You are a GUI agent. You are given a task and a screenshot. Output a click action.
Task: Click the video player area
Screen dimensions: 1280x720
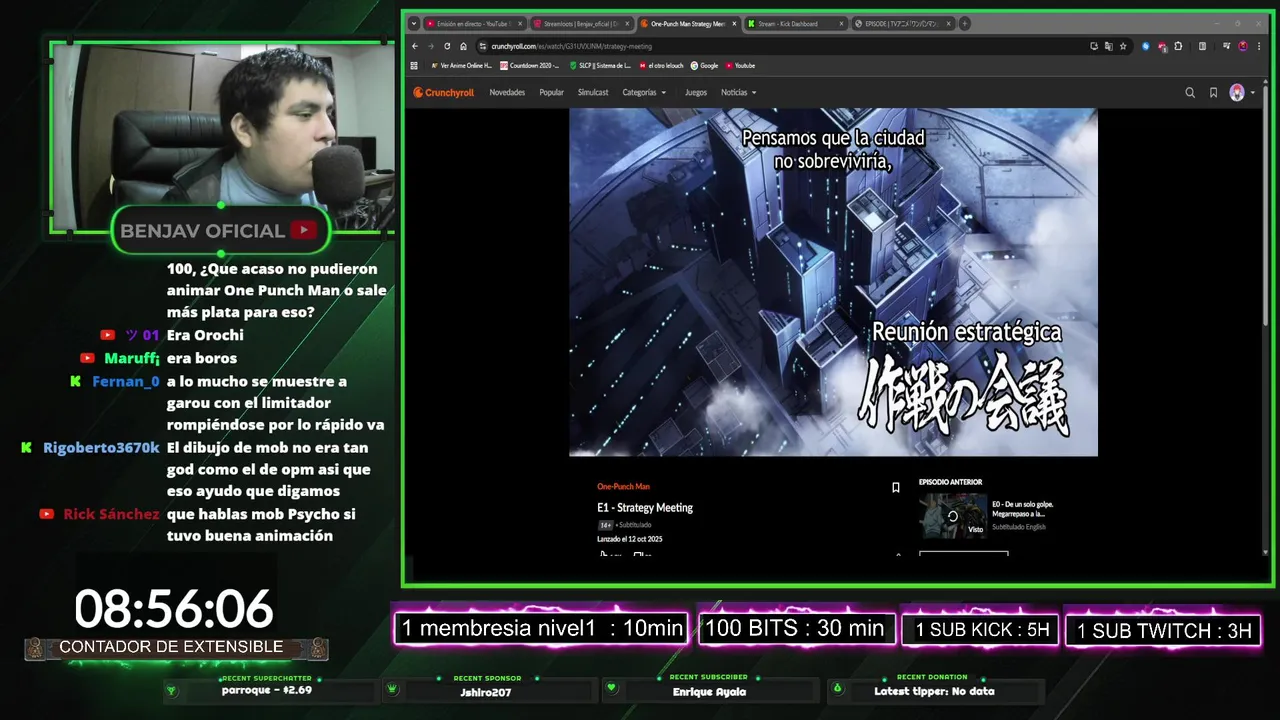[x=833, y=282]
